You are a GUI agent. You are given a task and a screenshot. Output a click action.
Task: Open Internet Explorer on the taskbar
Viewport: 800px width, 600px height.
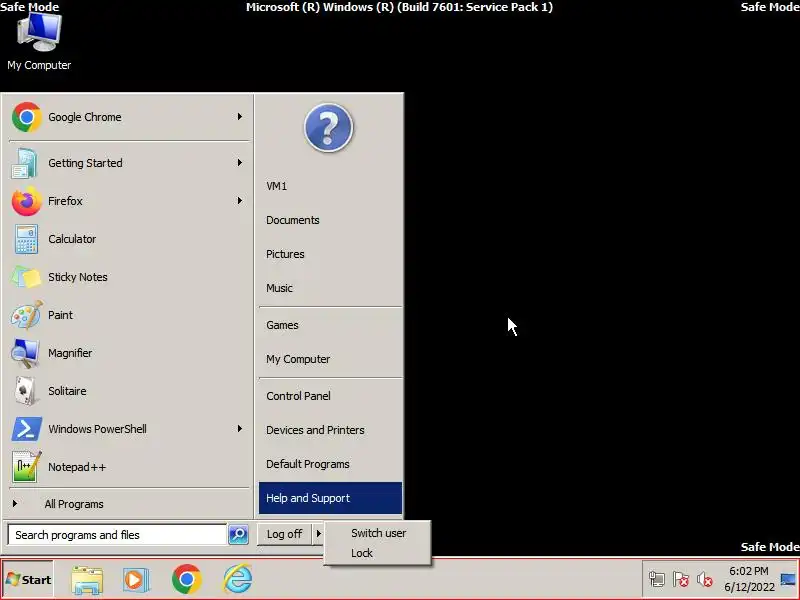coord(237,580)
